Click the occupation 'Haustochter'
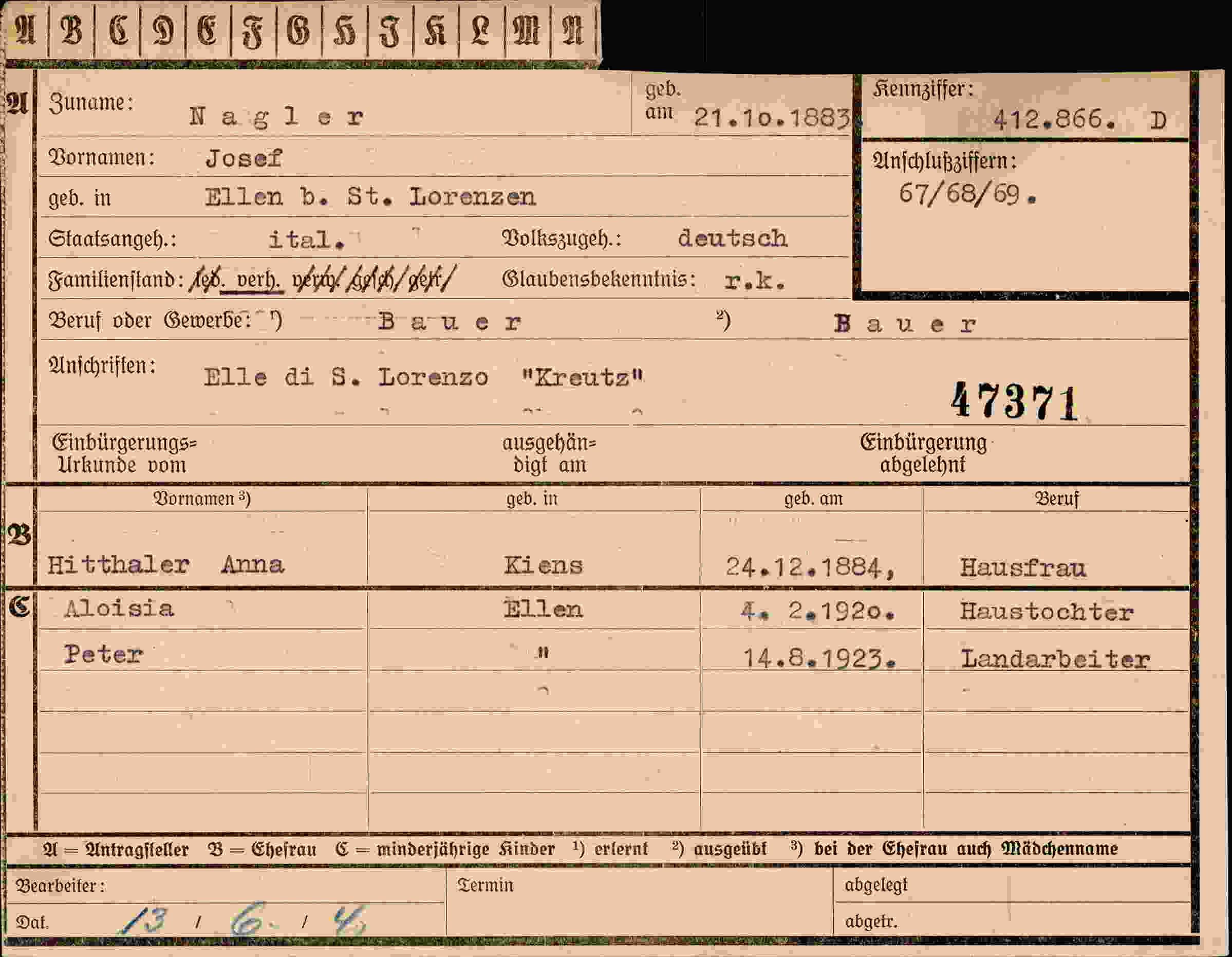1232x957 pixels. [x=1047, y=612]
